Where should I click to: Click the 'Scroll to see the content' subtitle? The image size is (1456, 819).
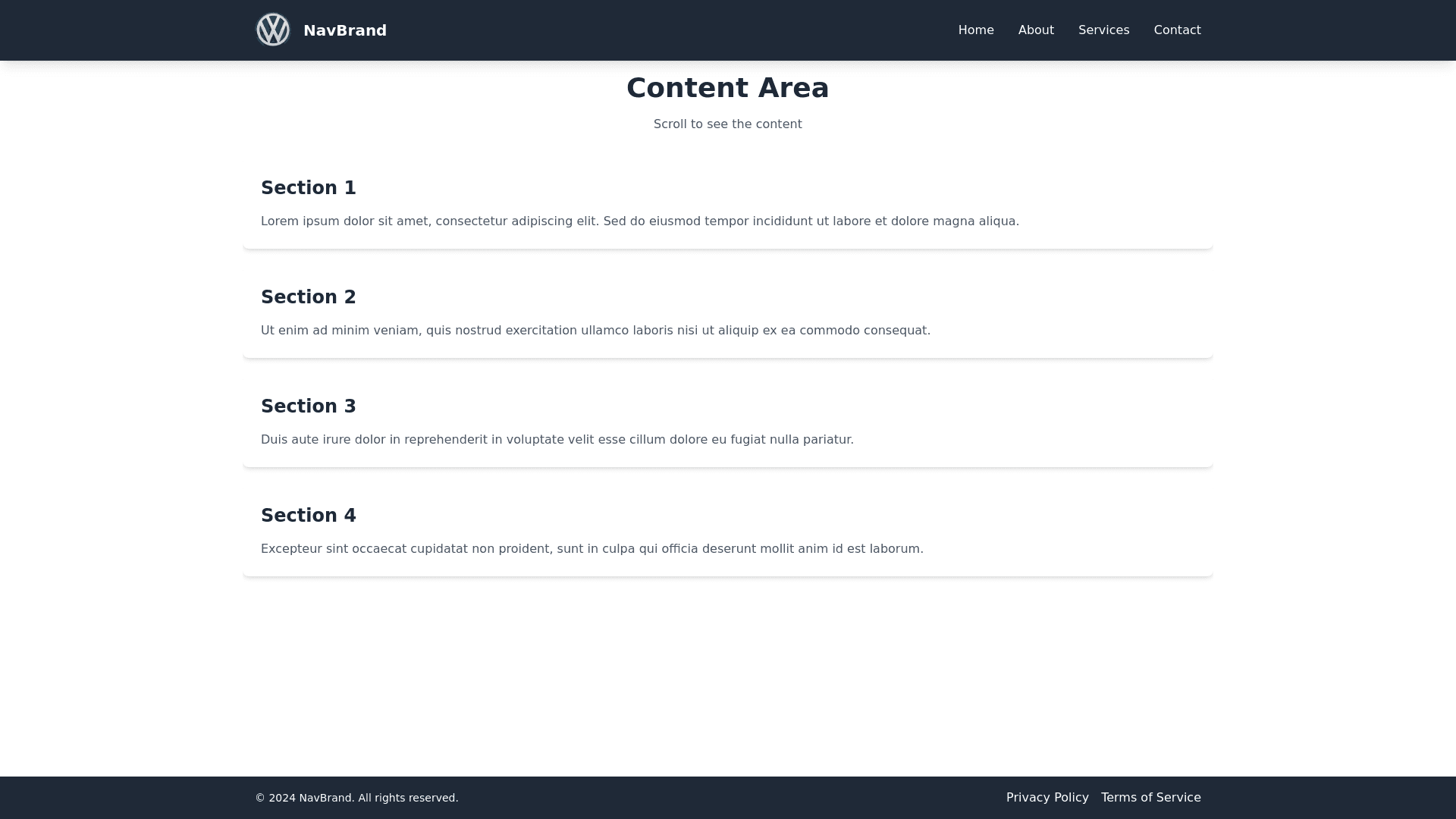pyautogui.click(x=727, y=124)
